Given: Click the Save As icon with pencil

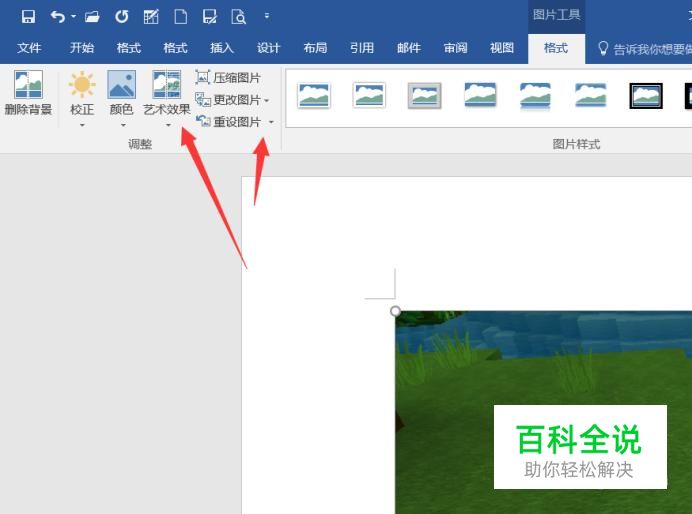Looking at the screenshot, I should (x=210, y=17).
